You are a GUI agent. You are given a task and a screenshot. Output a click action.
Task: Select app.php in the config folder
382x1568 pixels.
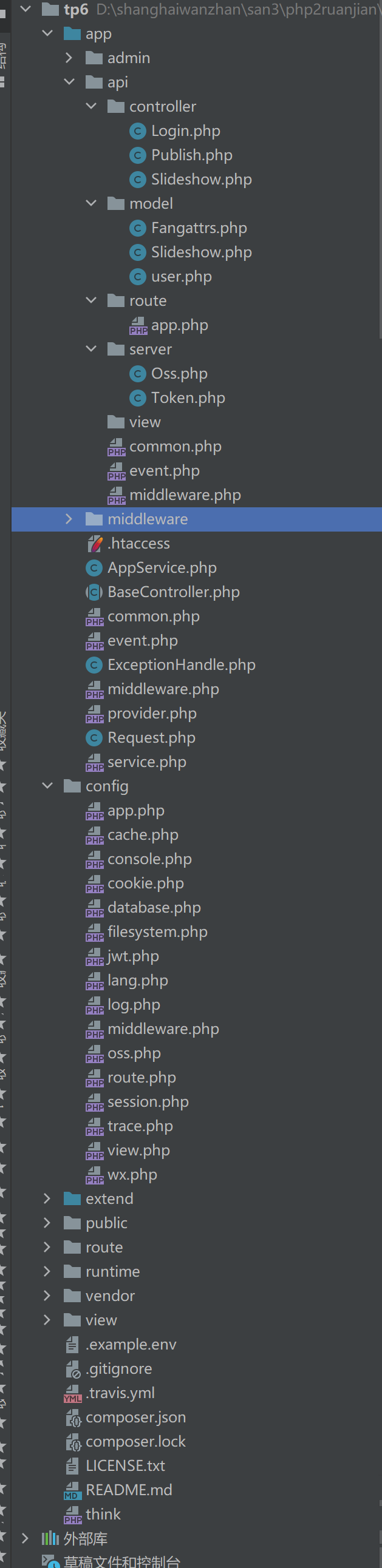[x=136, y=811]
